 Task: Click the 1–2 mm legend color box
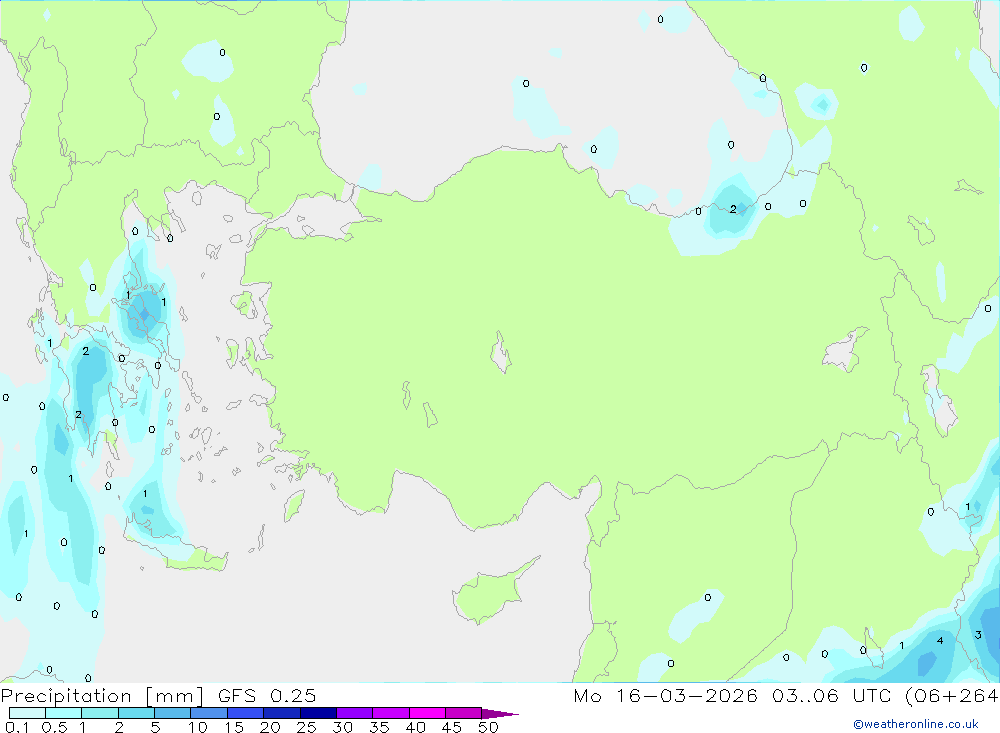99,713
